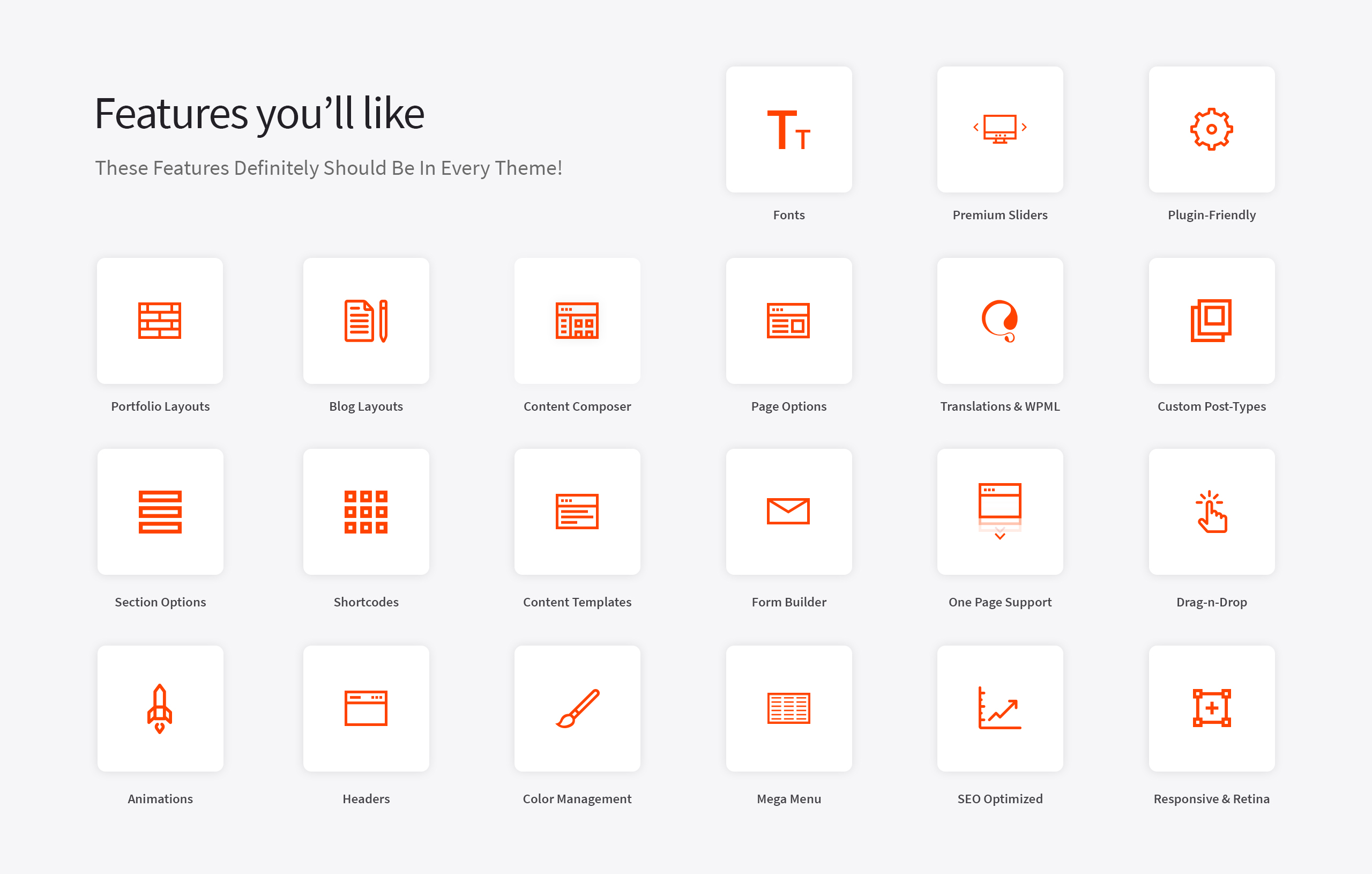This screenshot has width=1372, height=874.
Task: Select the Plugin-Friendly gear icon
Action: 1211,129
